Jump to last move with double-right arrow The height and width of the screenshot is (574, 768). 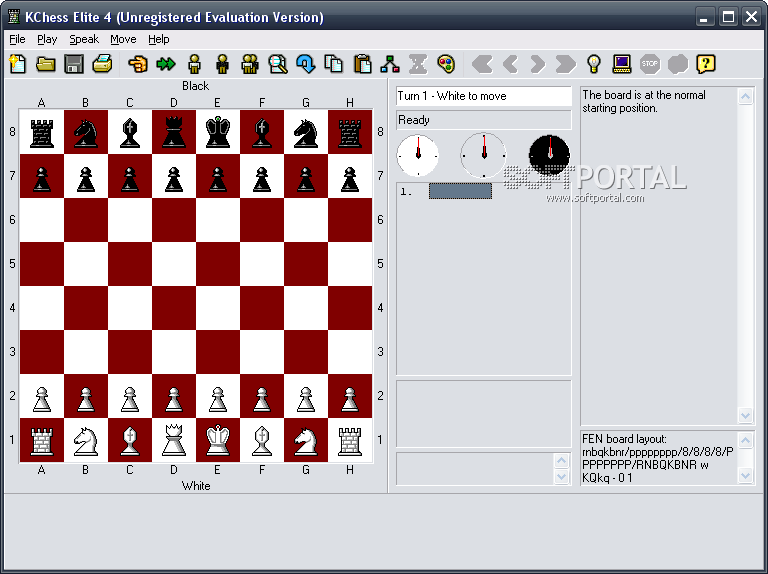click(566, 64)
